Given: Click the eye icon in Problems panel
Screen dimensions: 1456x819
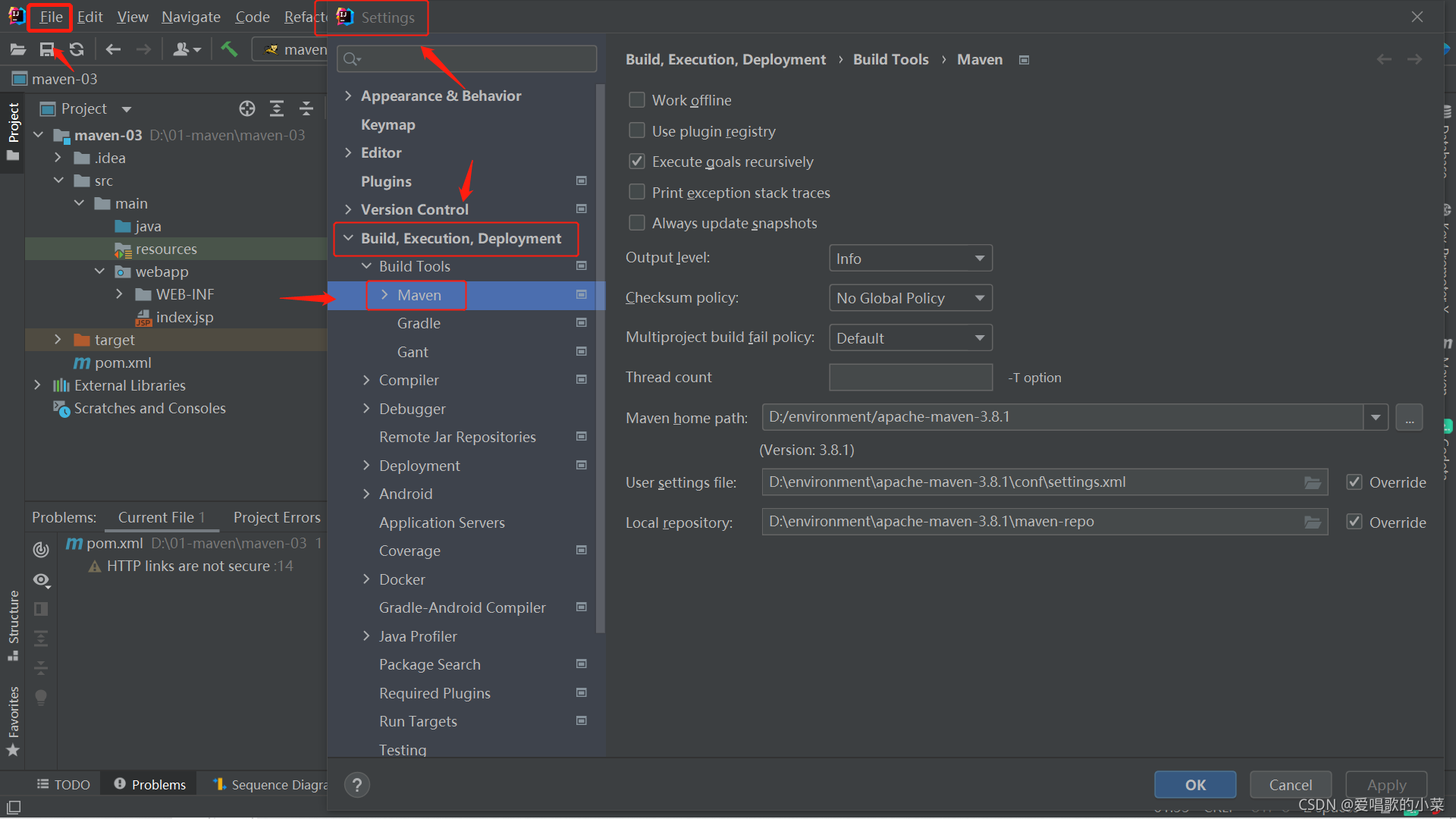Looking at the screenshot, I should tap(42, 580).
